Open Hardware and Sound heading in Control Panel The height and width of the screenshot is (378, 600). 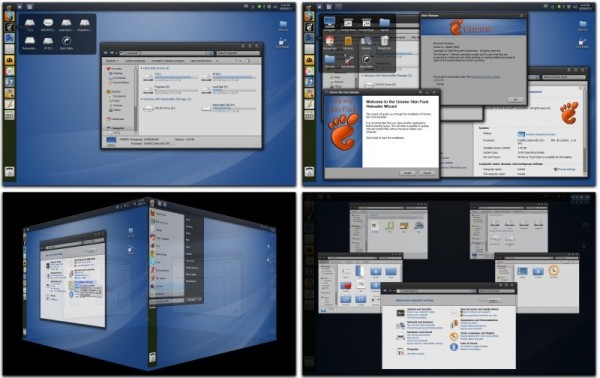click(x=419, y=332)
